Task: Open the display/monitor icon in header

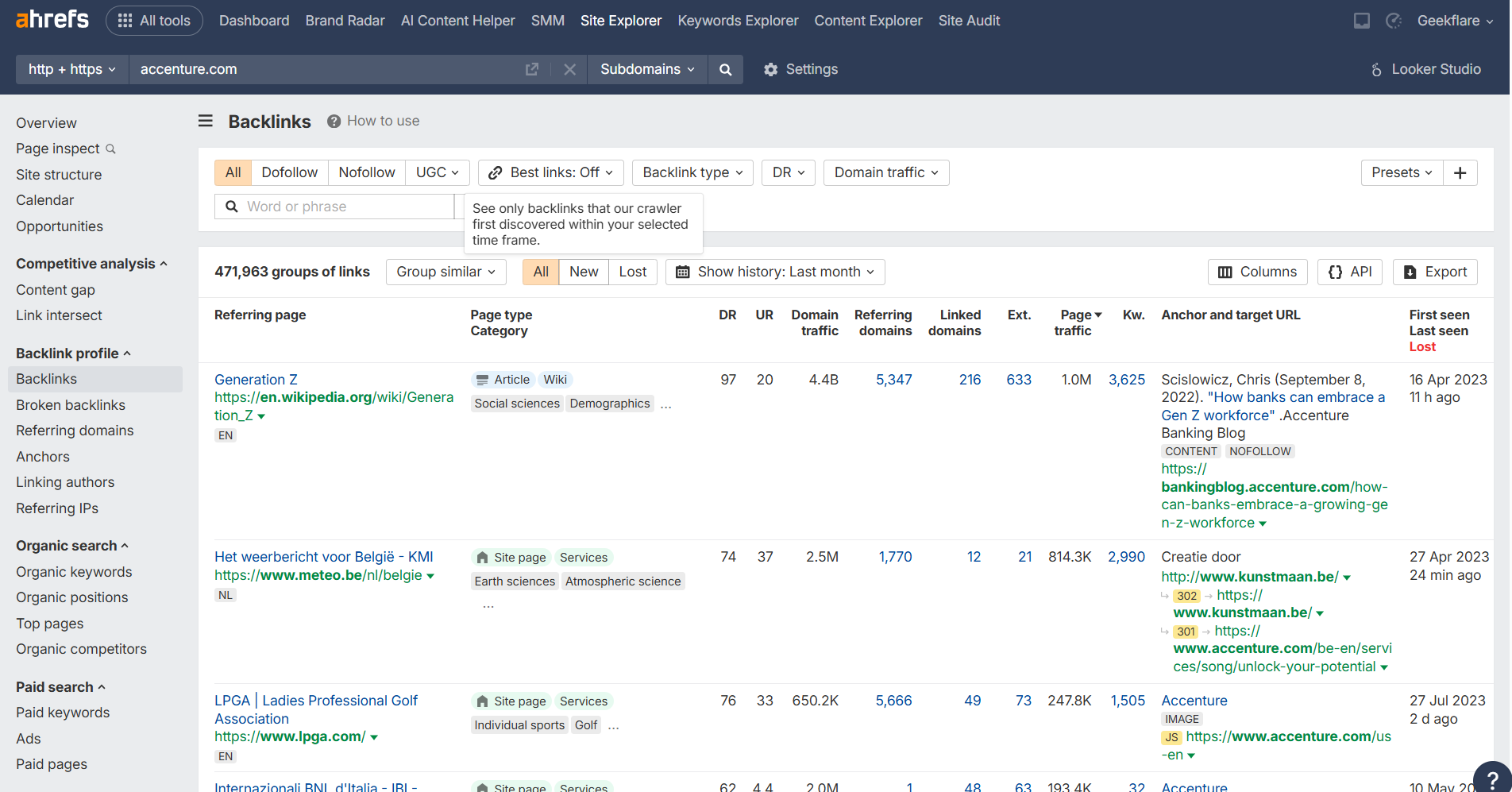Action: tap(1362, 21)
